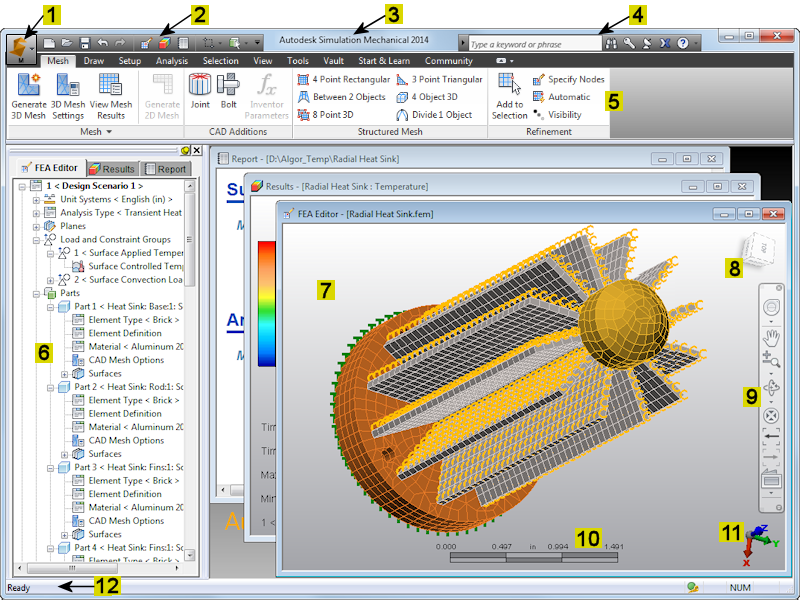This screenshot has height=600, width=800.
Task: Select the 8 Point 3D tool
Action: click(326, 115)
